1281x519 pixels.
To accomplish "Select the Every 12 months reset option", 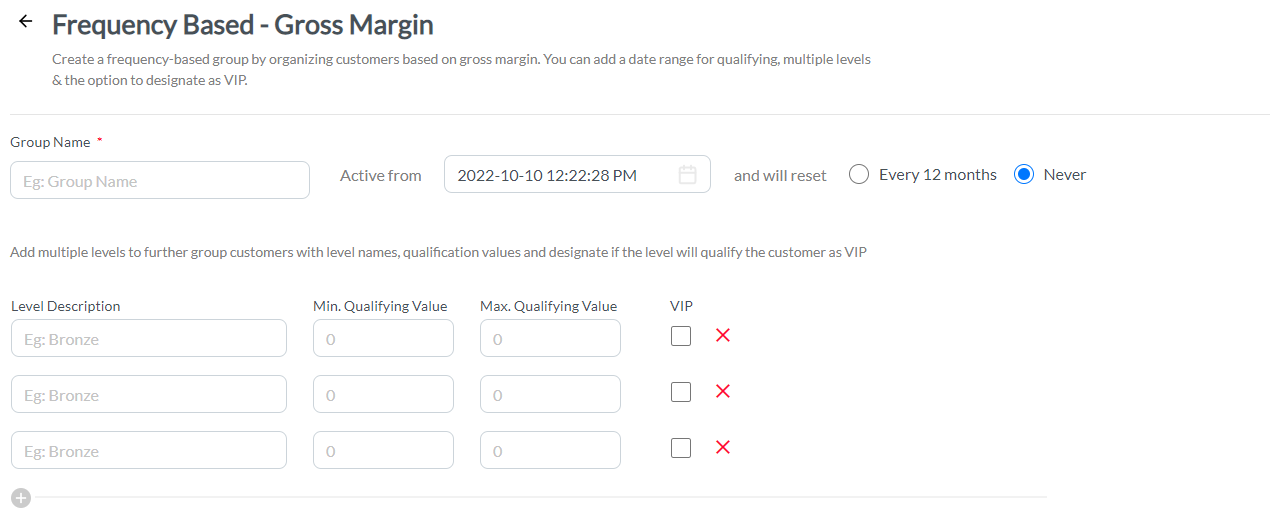I will [x=859, y=175].
